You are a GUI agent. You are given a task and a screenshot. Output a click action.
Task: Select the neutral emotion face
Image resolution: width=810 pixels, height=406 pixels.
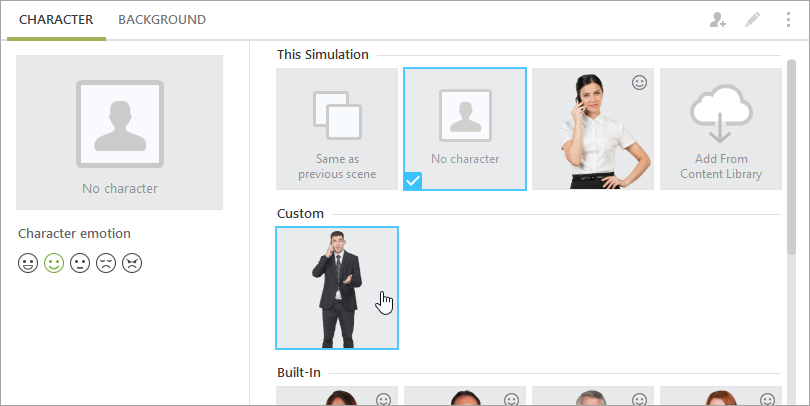pyautogui.click(x=80, y=263)
